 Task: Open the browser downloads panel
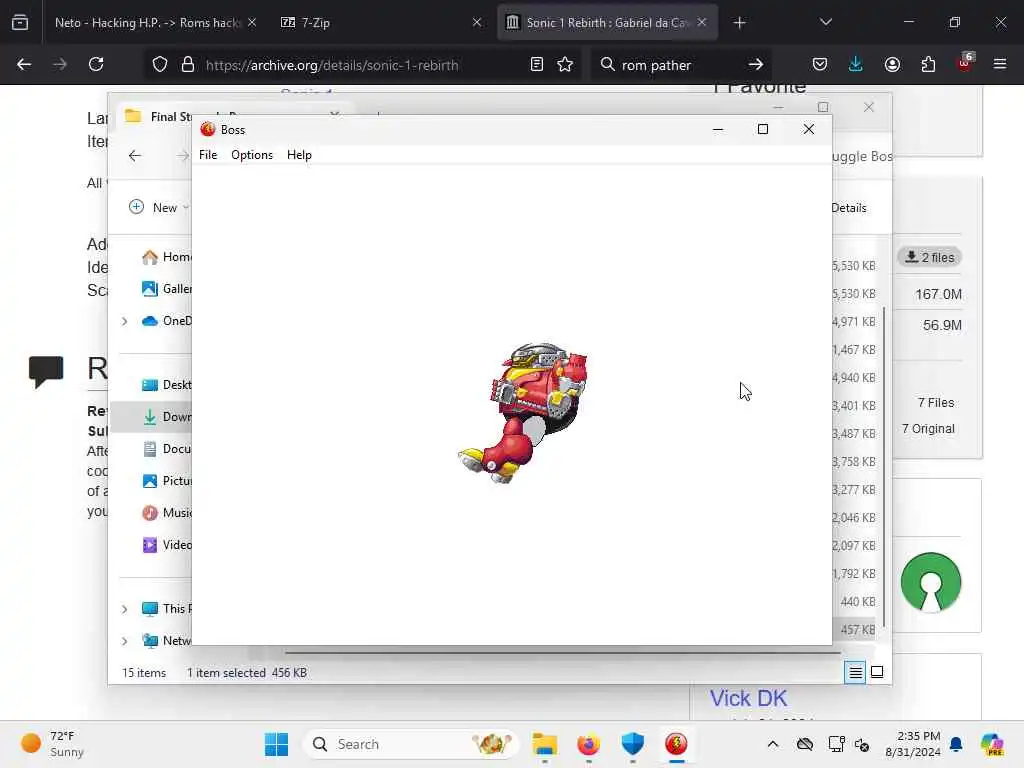click(x=856, y=65)
